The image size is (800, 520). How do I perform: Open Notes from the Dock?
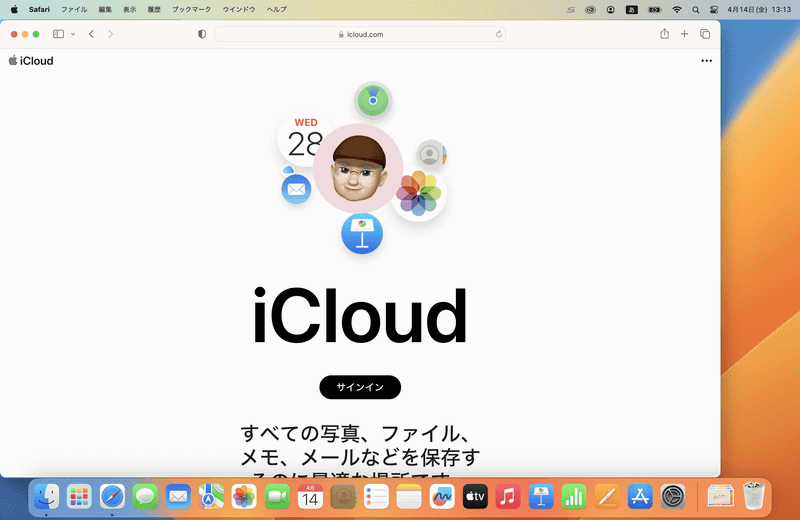[x=409, y=497]
